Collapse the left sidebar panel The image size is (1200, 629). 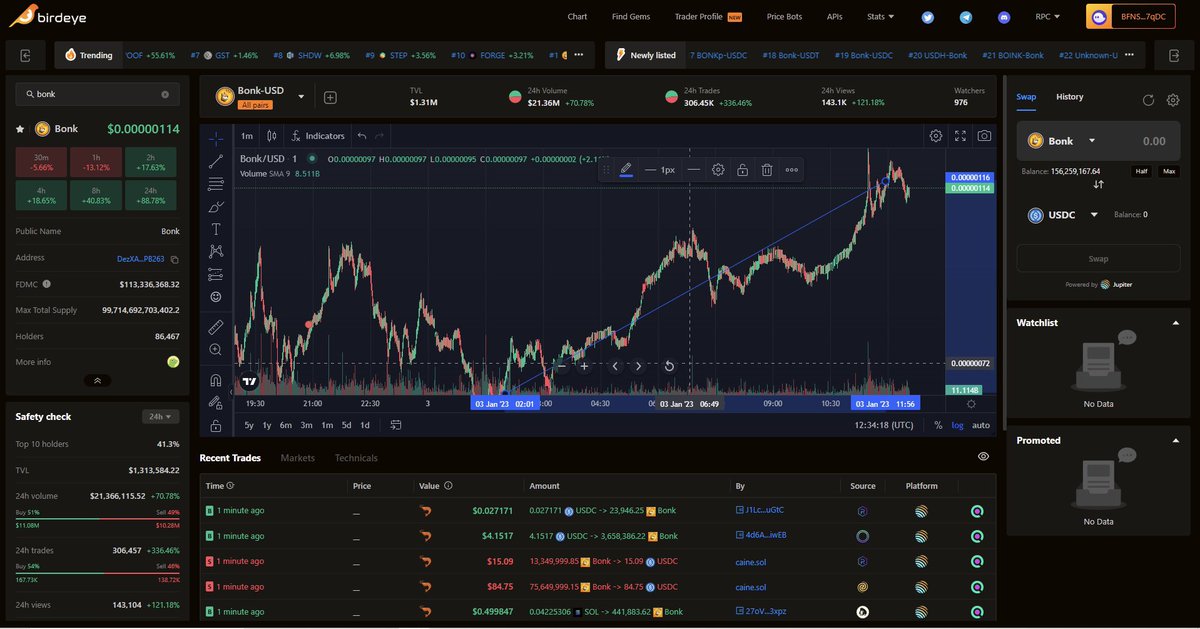(25, 55)
